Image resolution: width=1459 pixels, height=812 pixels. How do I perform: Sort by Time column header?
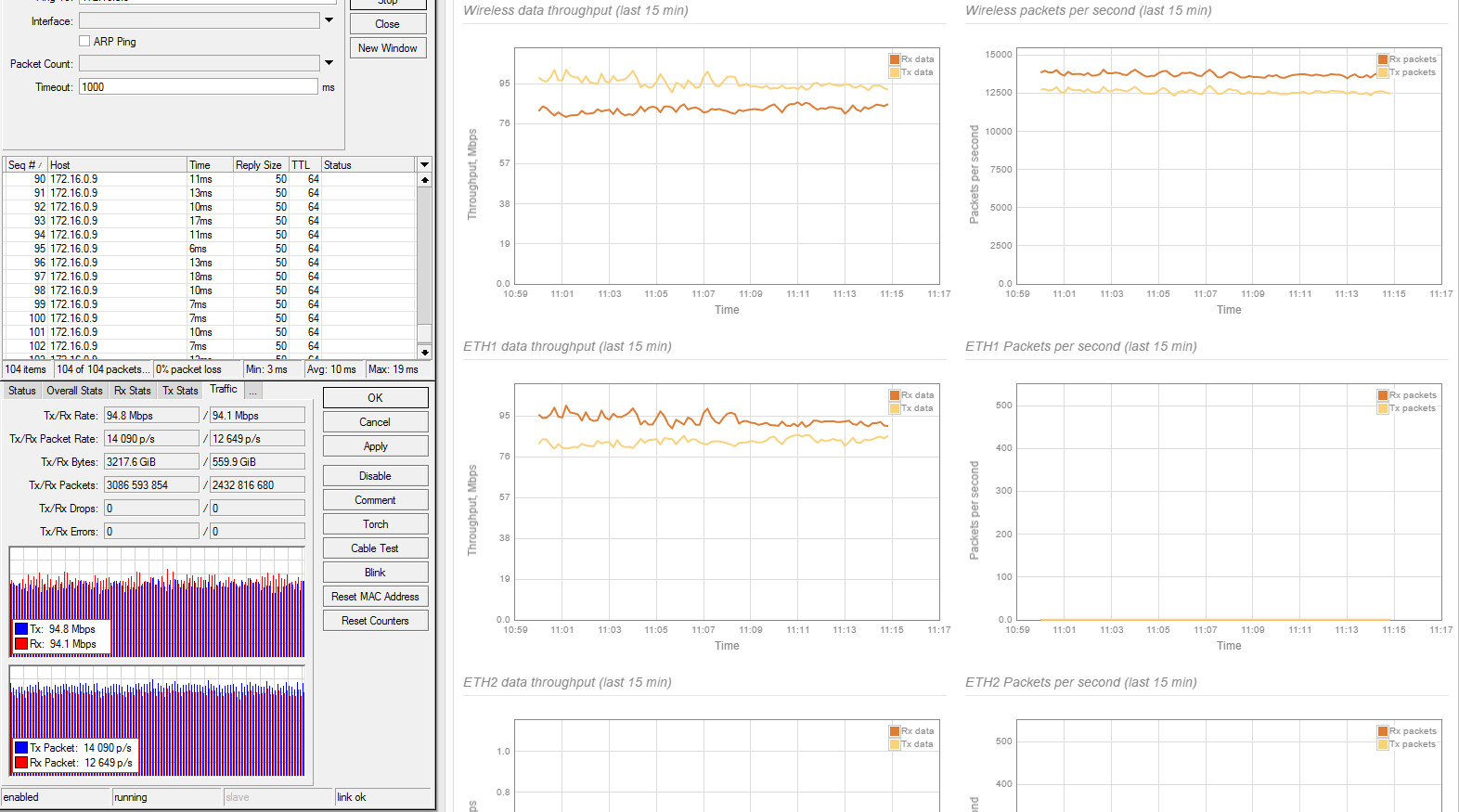point(210,165)
